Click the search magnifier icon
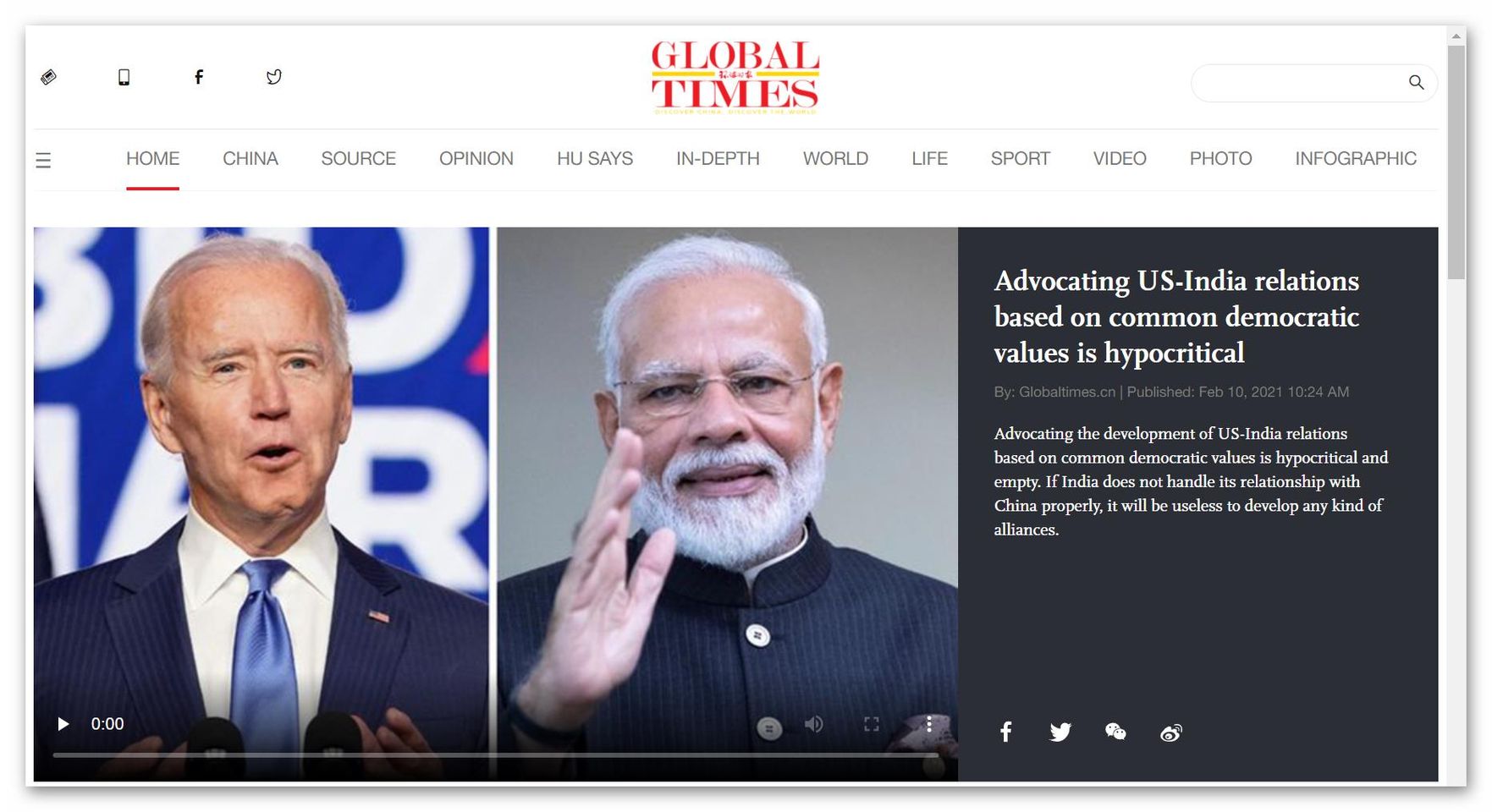The width and height of the screenshot is (1492, 812). [1416, 83]
